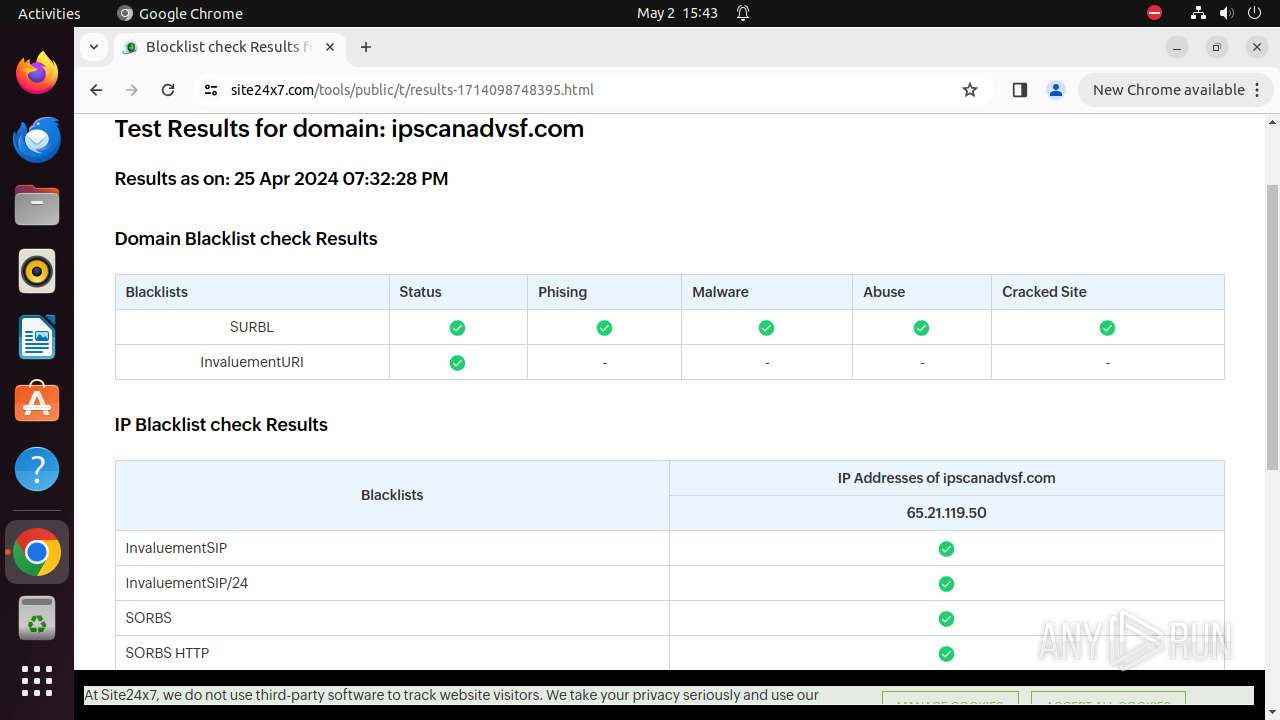
Task: Select the SURBL blacklist cell
Action: click(x=252, y=327)
